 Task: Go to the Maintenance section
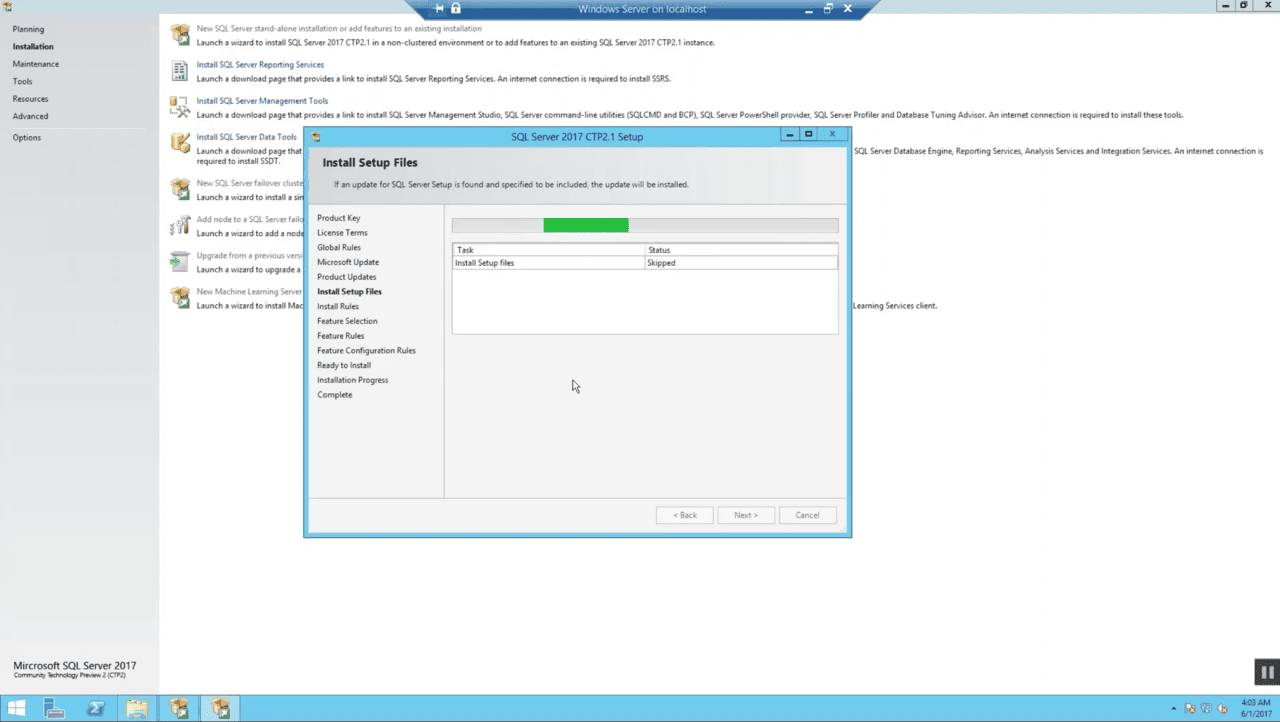(x=36, y=64)
